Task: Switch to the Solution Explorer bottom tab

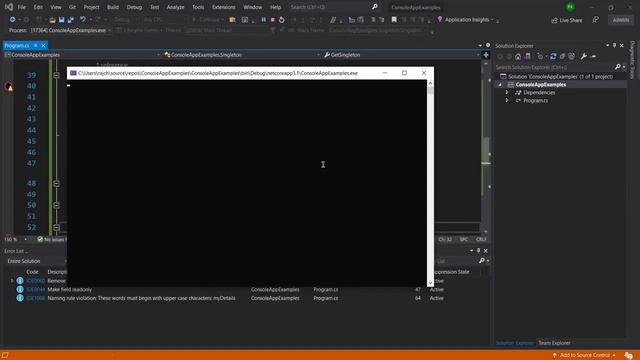Action: tap(514, 343)
